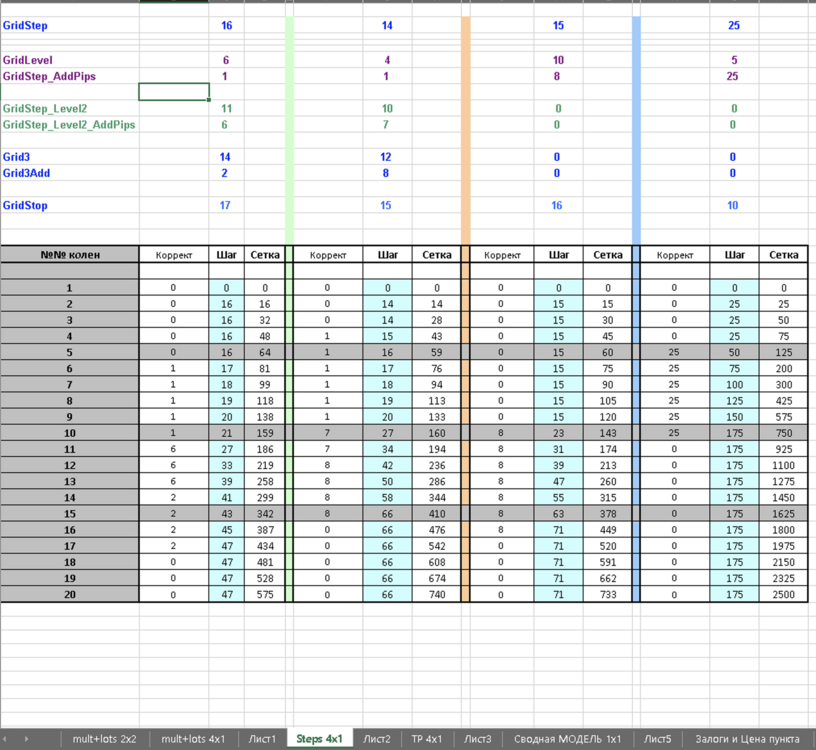
Task: Click the sheet tabs scroll-right arrow
Action: point(26,739)
